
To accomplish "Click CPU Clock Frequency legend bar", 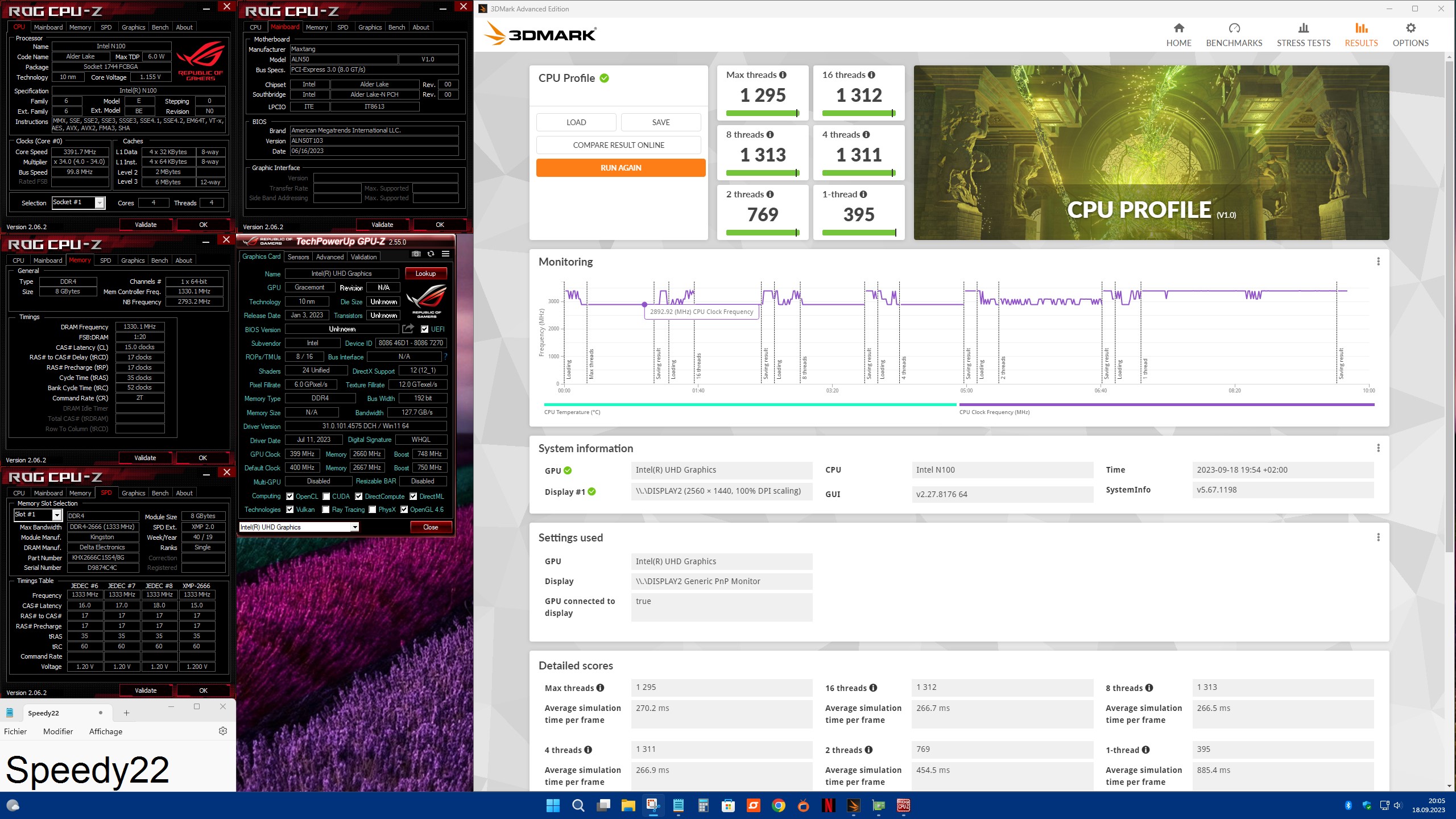I will pyautogui.click(x=1167, y=404).
